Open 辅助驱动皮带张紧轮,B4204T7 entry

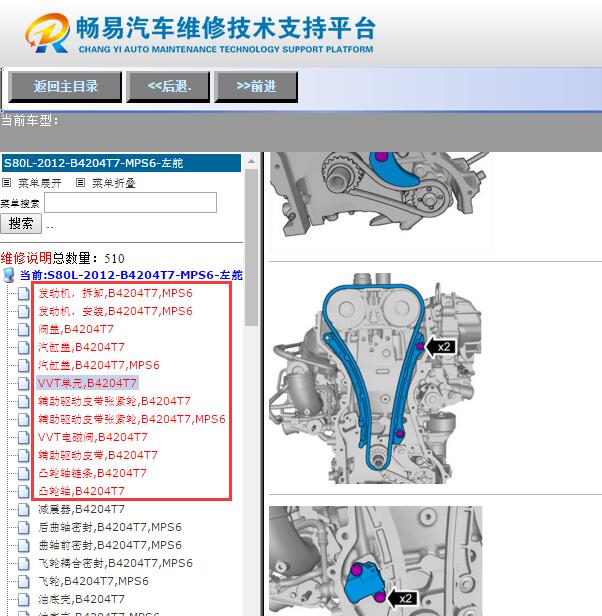pyautogui.click(x=114, y=401)
